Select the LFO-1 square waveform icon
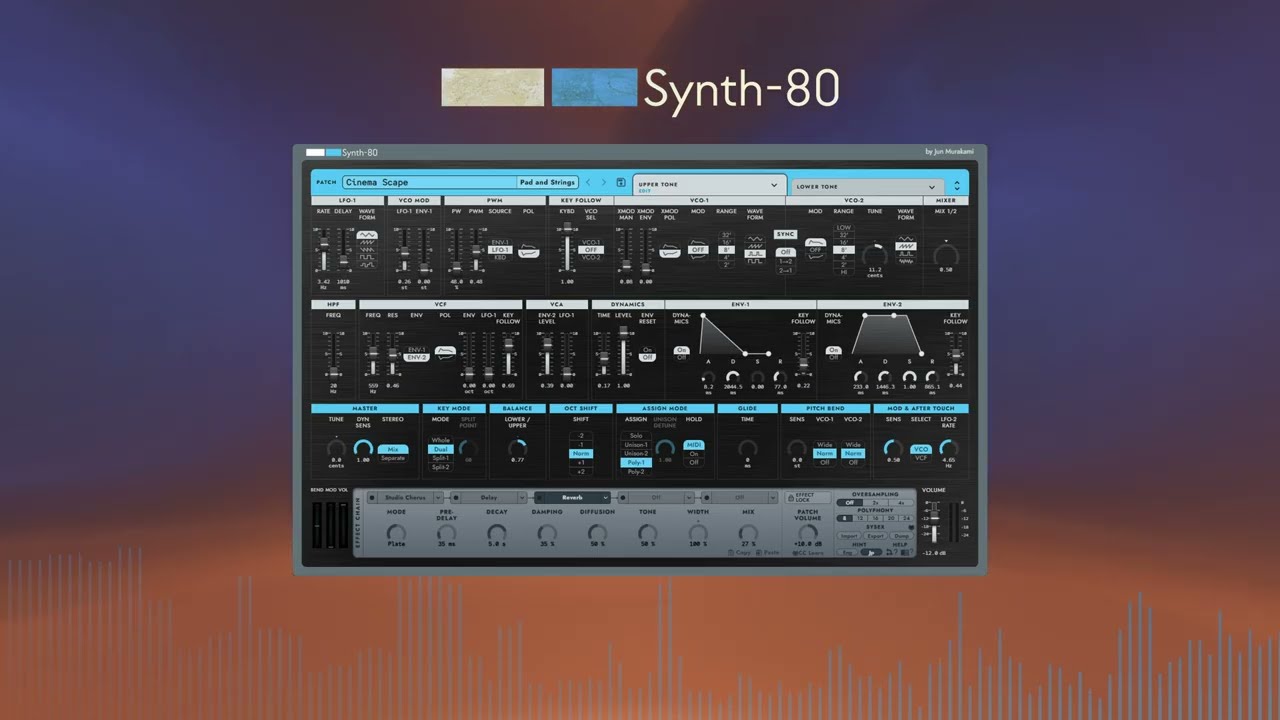 point(367,257)
